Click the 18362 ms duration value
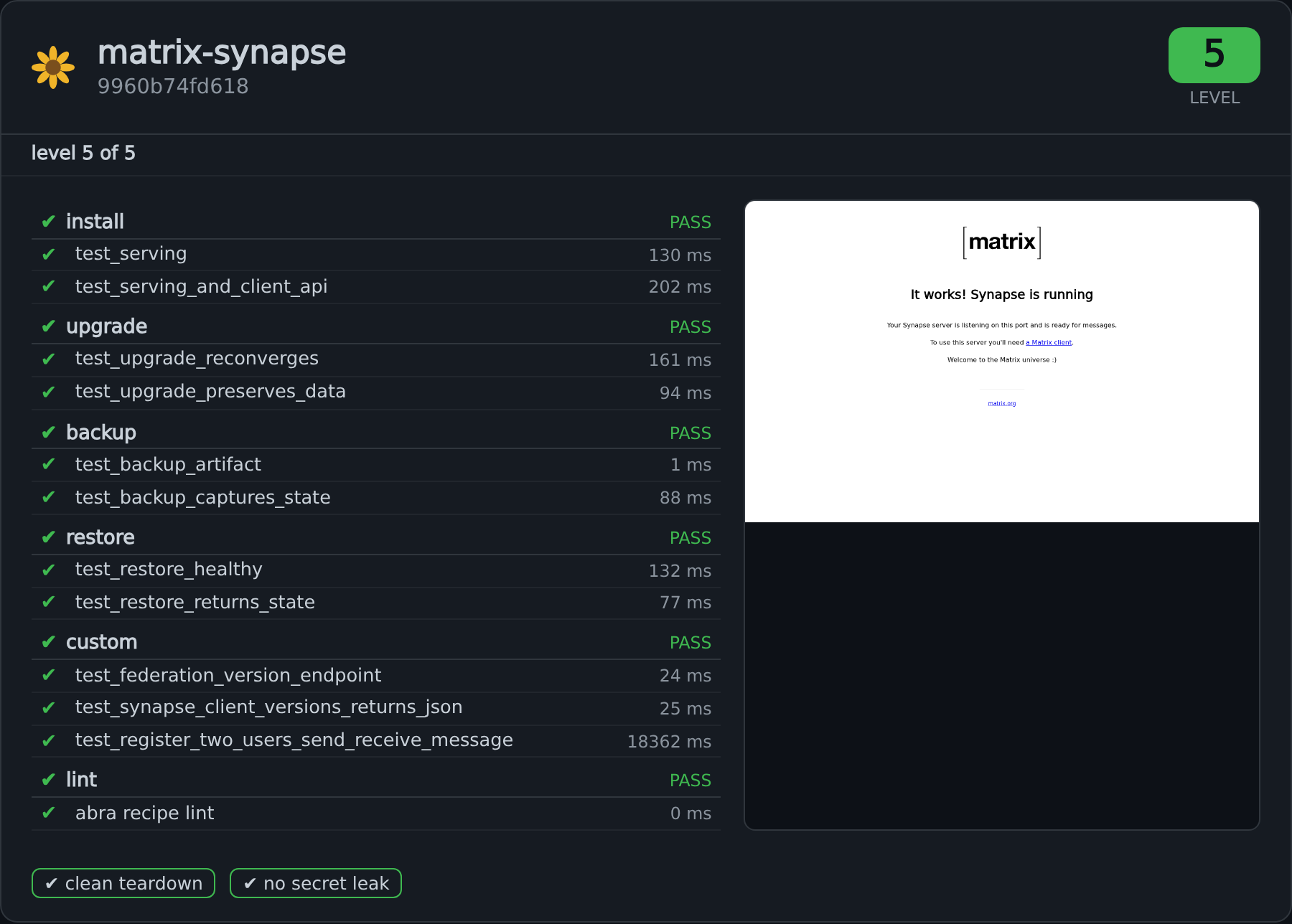 point(669,742)
